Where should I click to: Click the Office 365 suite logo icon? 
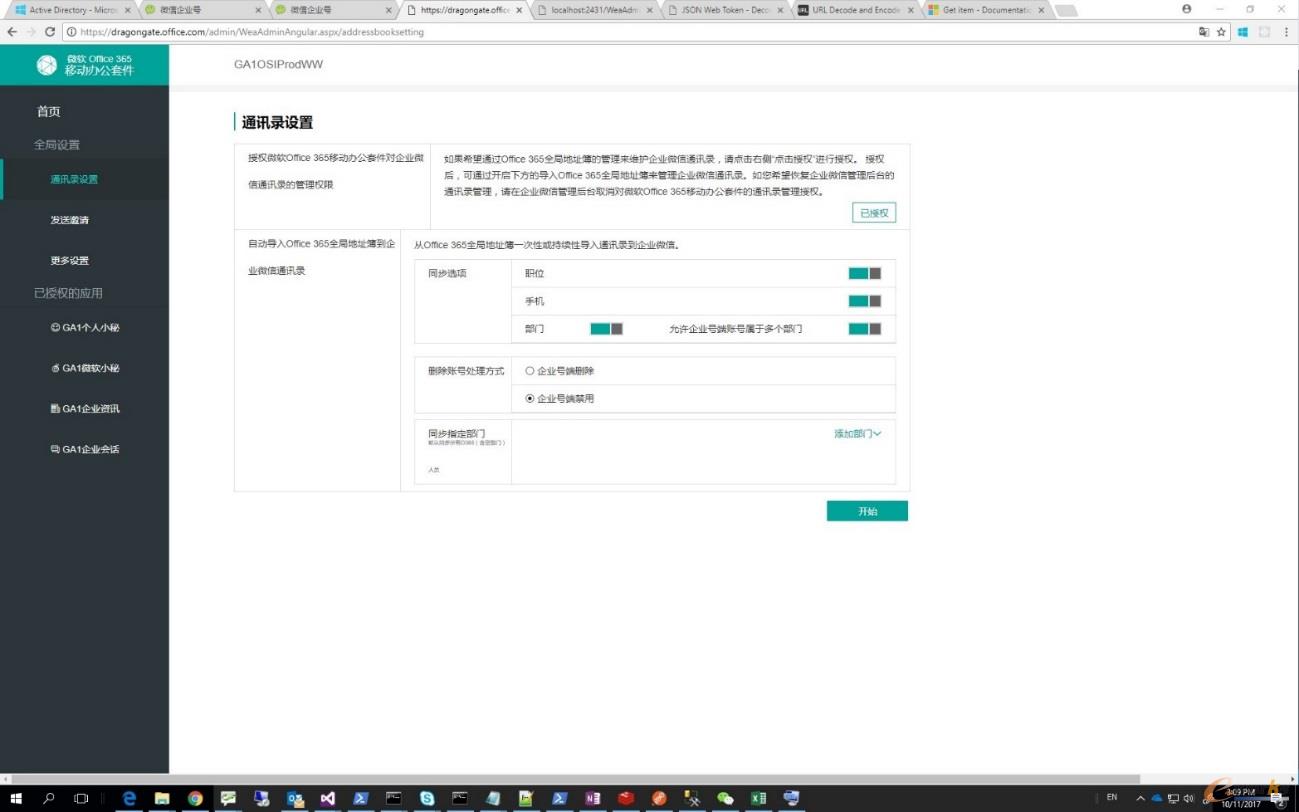coord(47,65)
